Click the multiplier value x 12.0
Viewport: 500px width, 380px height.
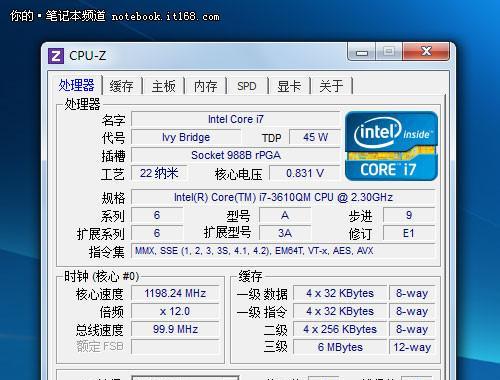[175, 311]
